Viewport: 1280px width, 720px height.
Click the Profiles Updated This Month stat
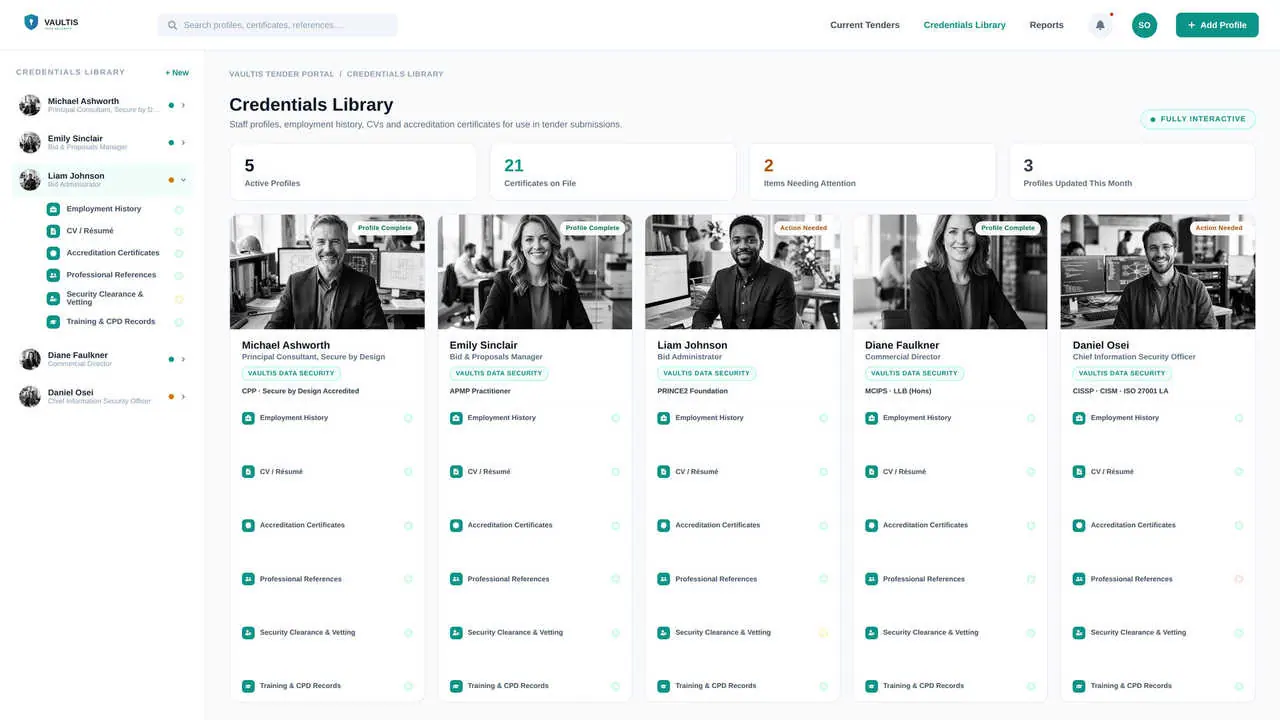coord(1132,171)
